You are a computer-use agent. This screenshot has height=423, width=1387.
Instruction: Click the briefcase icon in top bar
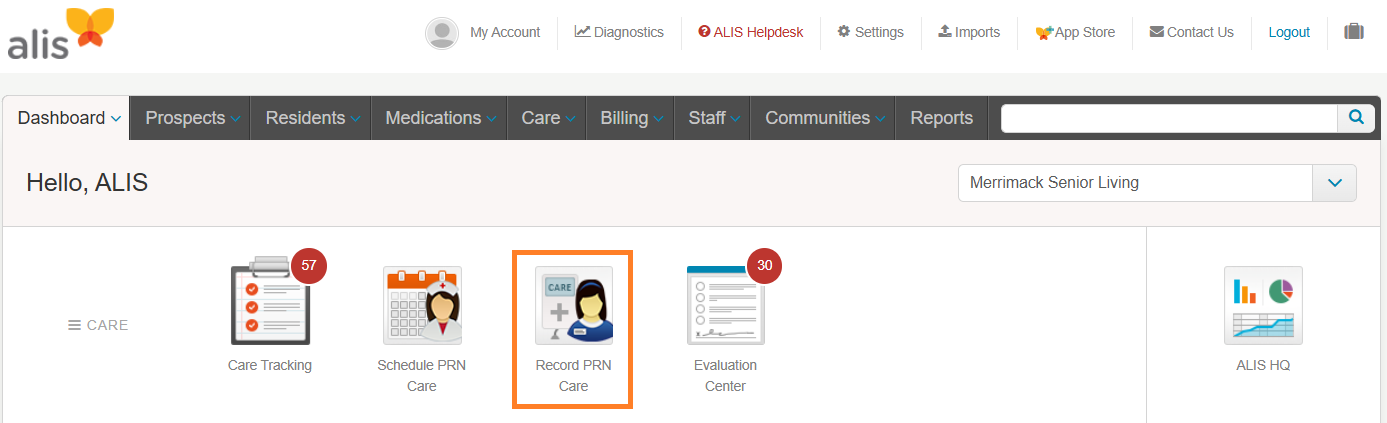click(x=1354, y=32)
